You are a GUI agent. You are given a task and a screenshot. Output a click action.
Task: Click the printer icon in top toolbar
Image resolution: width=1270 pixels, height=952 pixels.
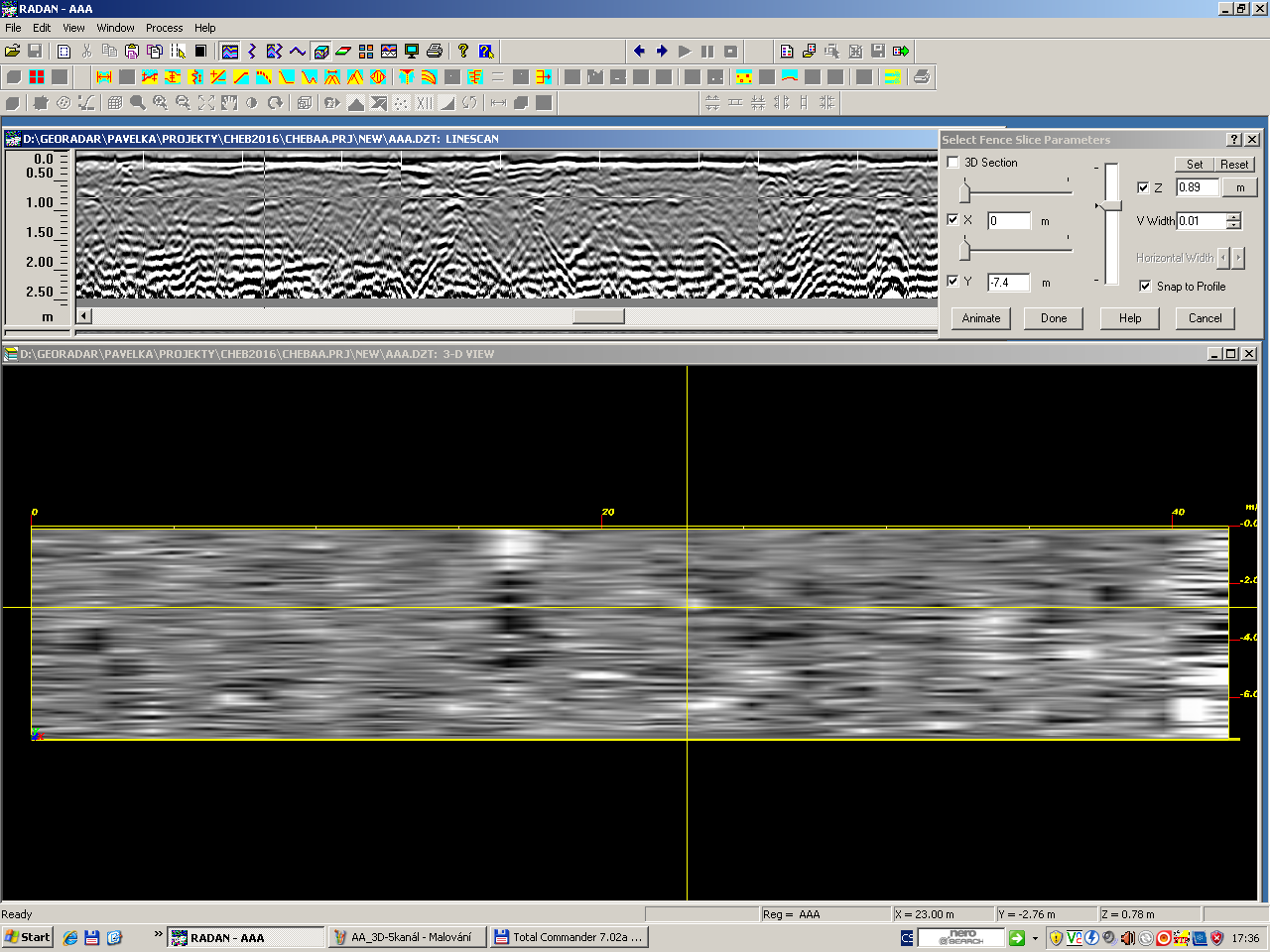tap(435, 51)
